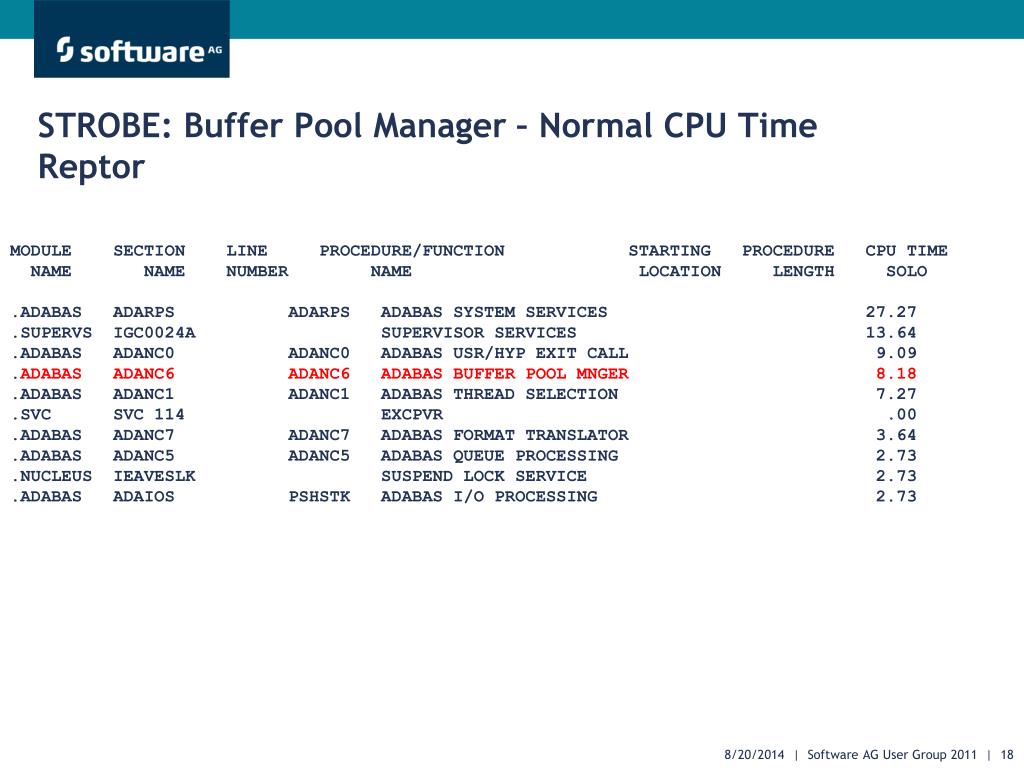This screenshot has height=768, width=1024.
Task: Click the CPU value 7.27
Action: [896, 394]
